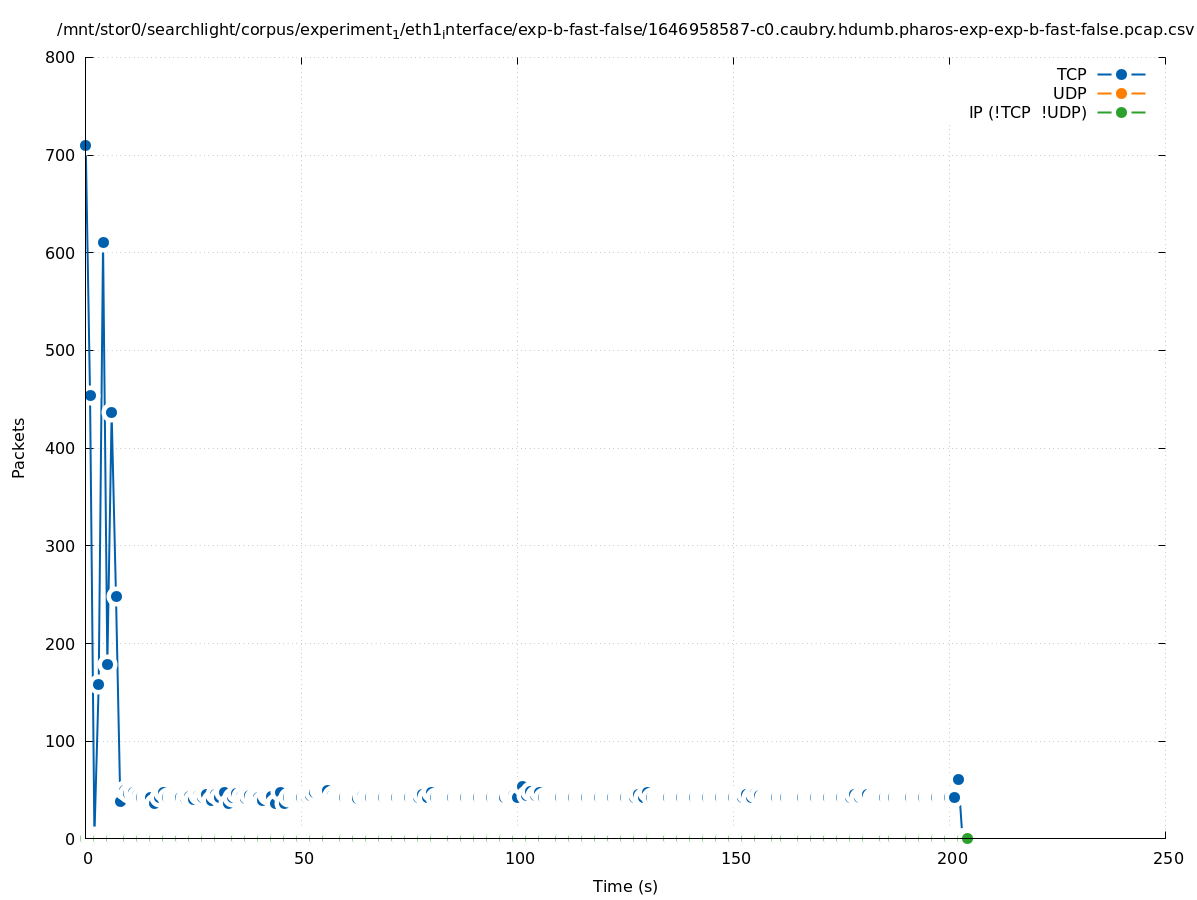Image resolution: width=1197 pixels, height=900 pixels.
Task: Select the UDP legend label text
Action: coord(1069,94)
